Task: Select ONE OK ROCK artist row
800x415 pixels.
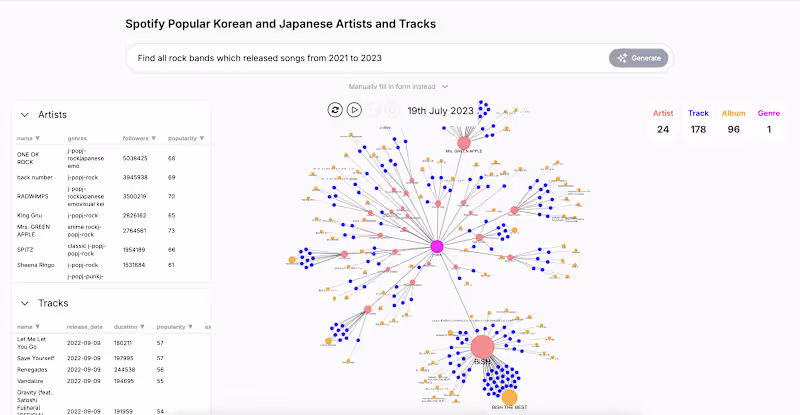Action: 111,158
